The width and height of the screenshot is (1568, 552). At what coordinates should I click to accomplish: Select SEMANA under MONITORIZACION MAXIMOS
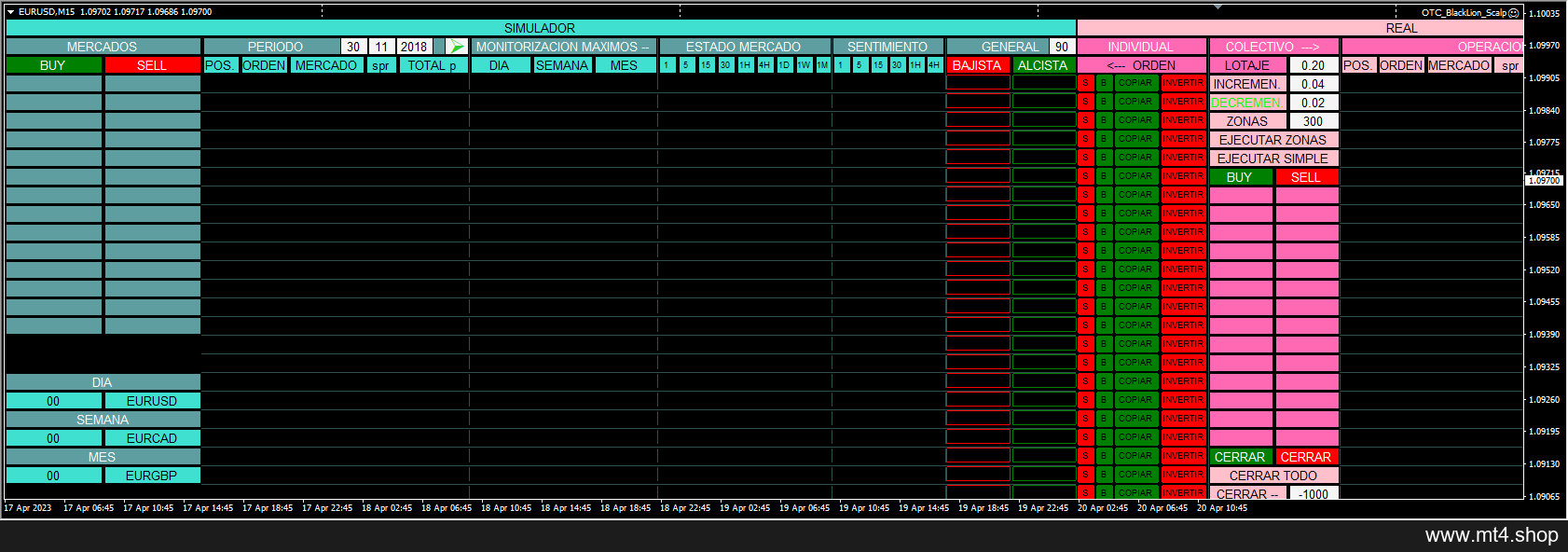tap(562, 65)
